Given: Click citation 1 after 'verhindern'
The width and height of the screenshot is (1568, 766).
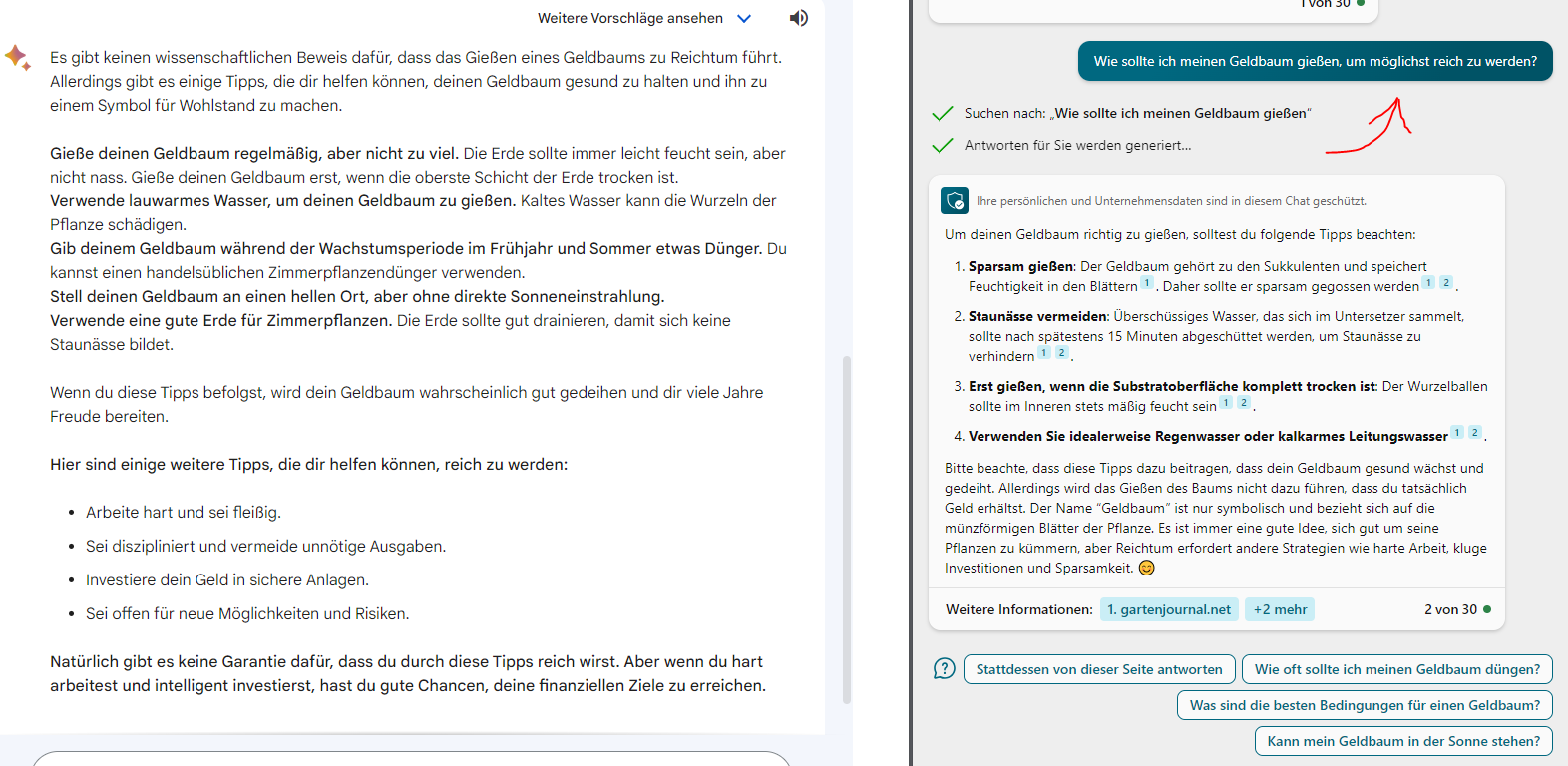Looking at the screenshot, I should pyautogui.click(x=1044, y=353).
